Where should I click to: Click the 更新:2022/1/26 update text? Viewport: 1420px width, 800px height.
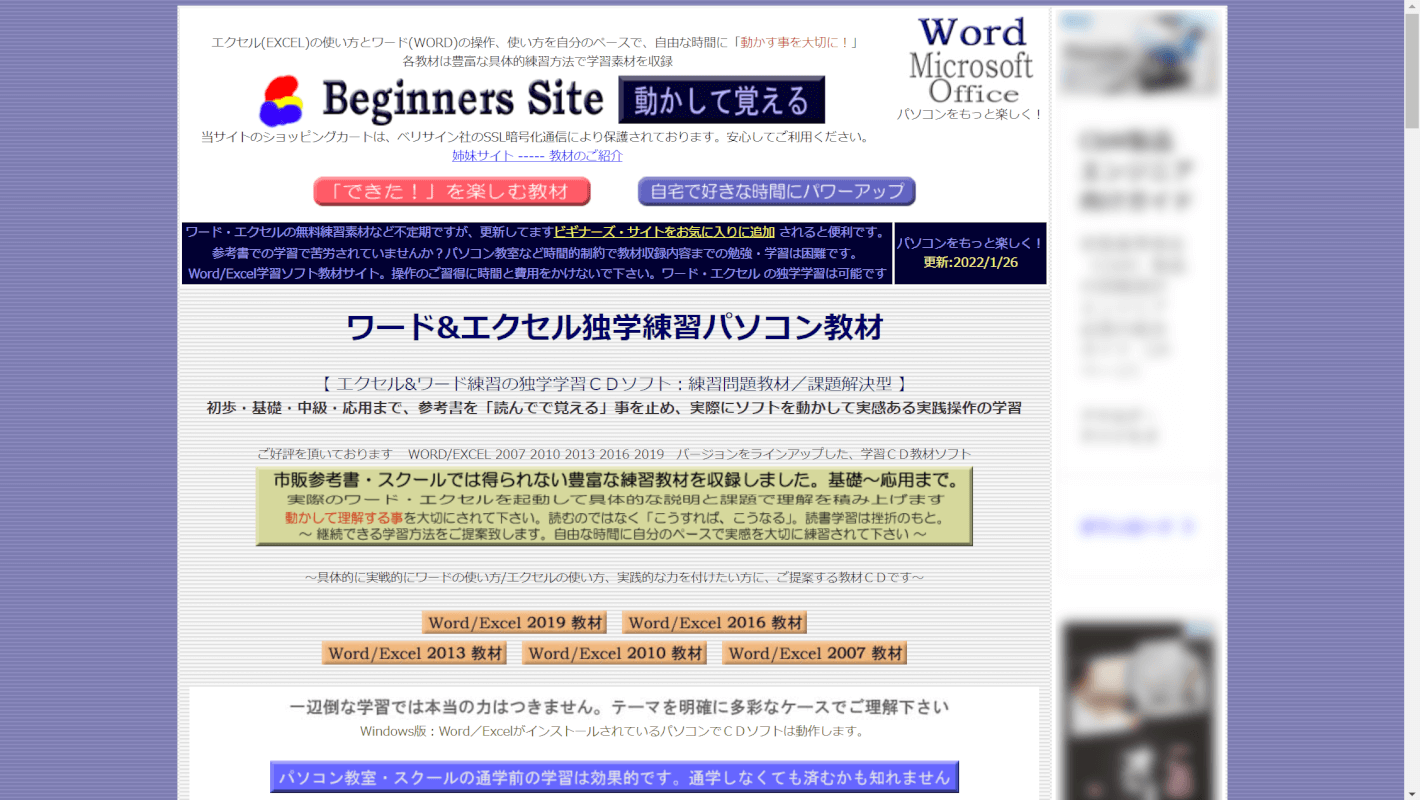pos(970,262)
